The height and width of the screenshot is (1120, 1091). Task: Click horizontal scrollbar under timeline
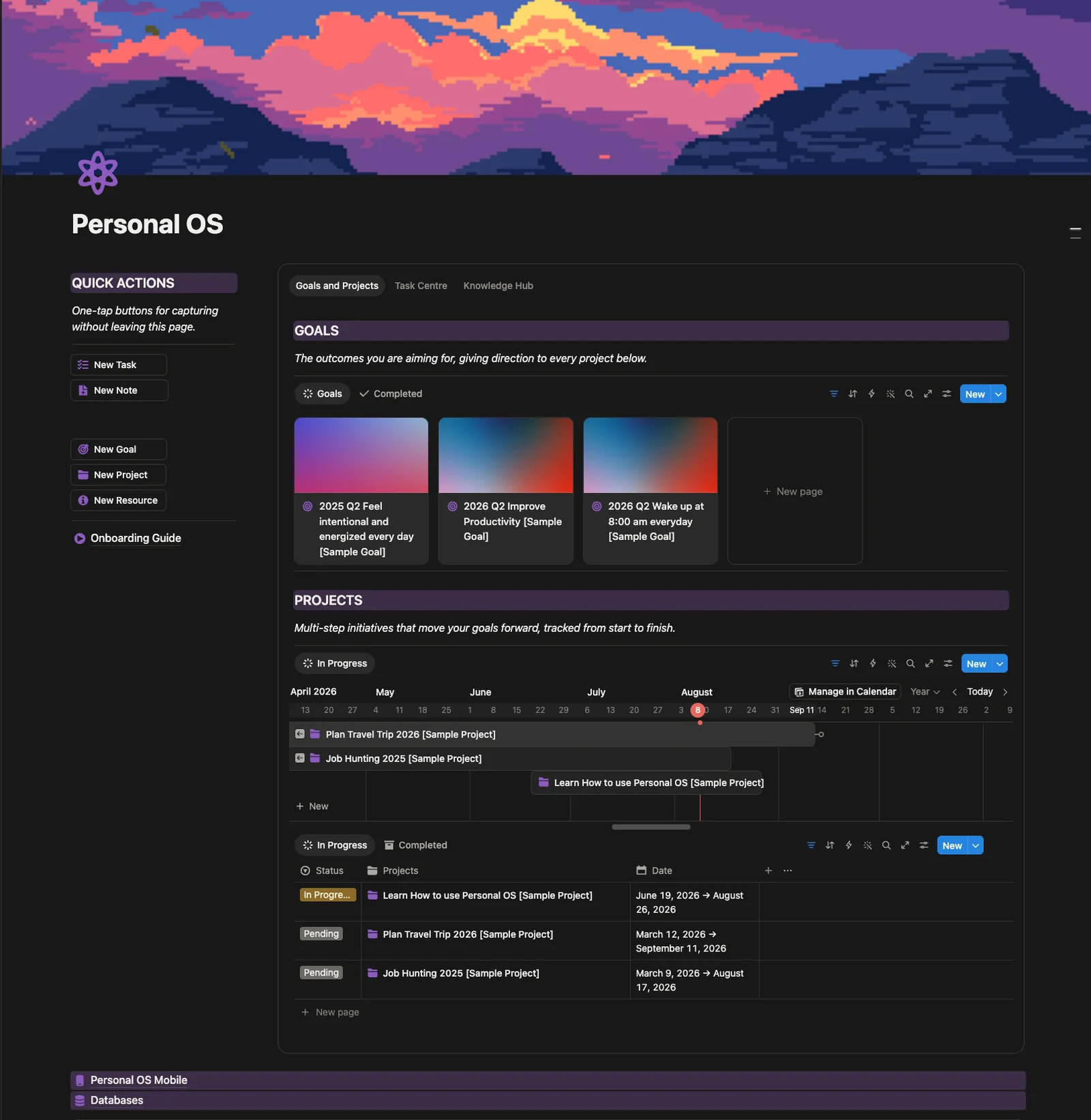click(651, 827)
